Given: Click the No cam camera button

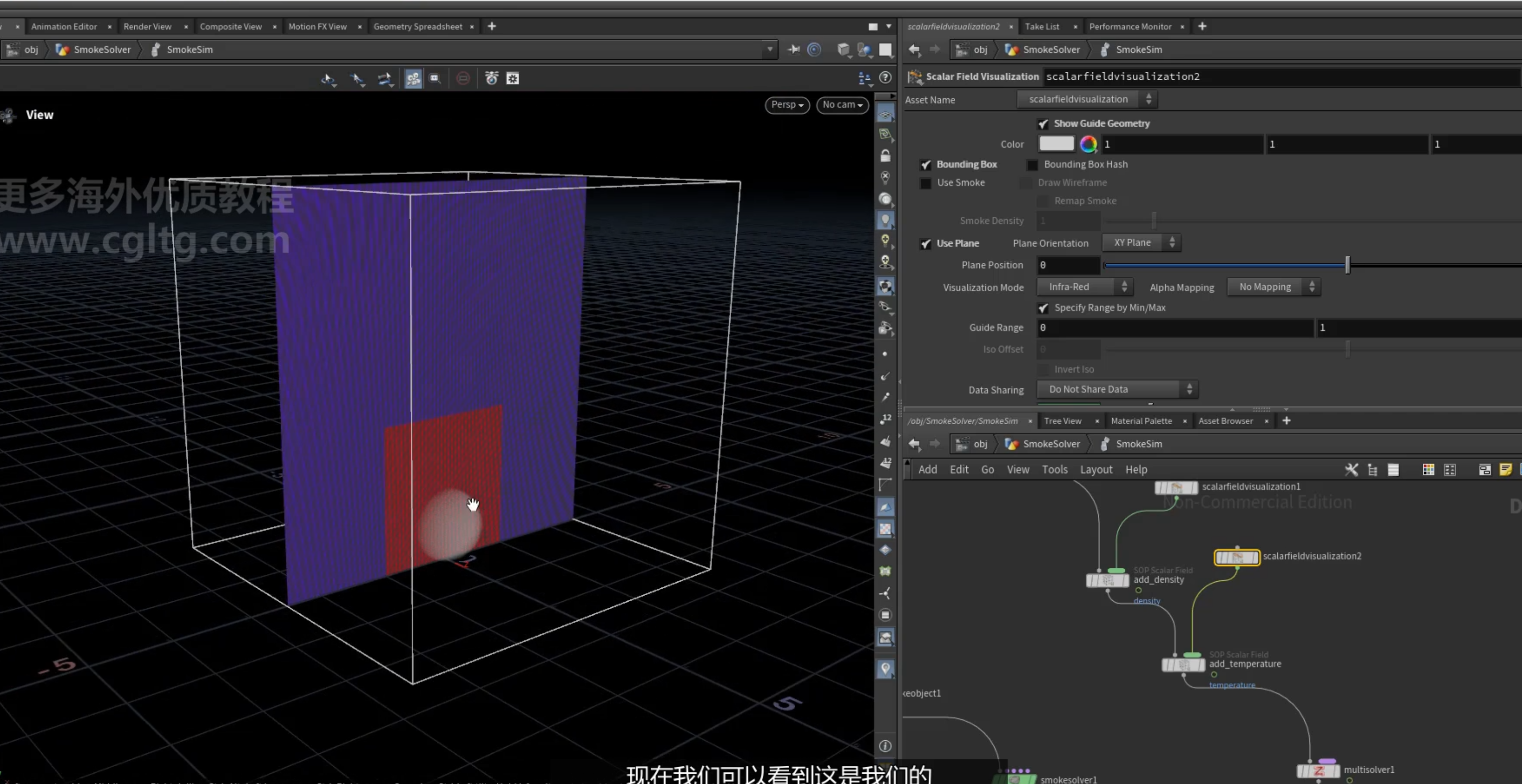Looking at the screenshot, I should (x=842, y=104).
